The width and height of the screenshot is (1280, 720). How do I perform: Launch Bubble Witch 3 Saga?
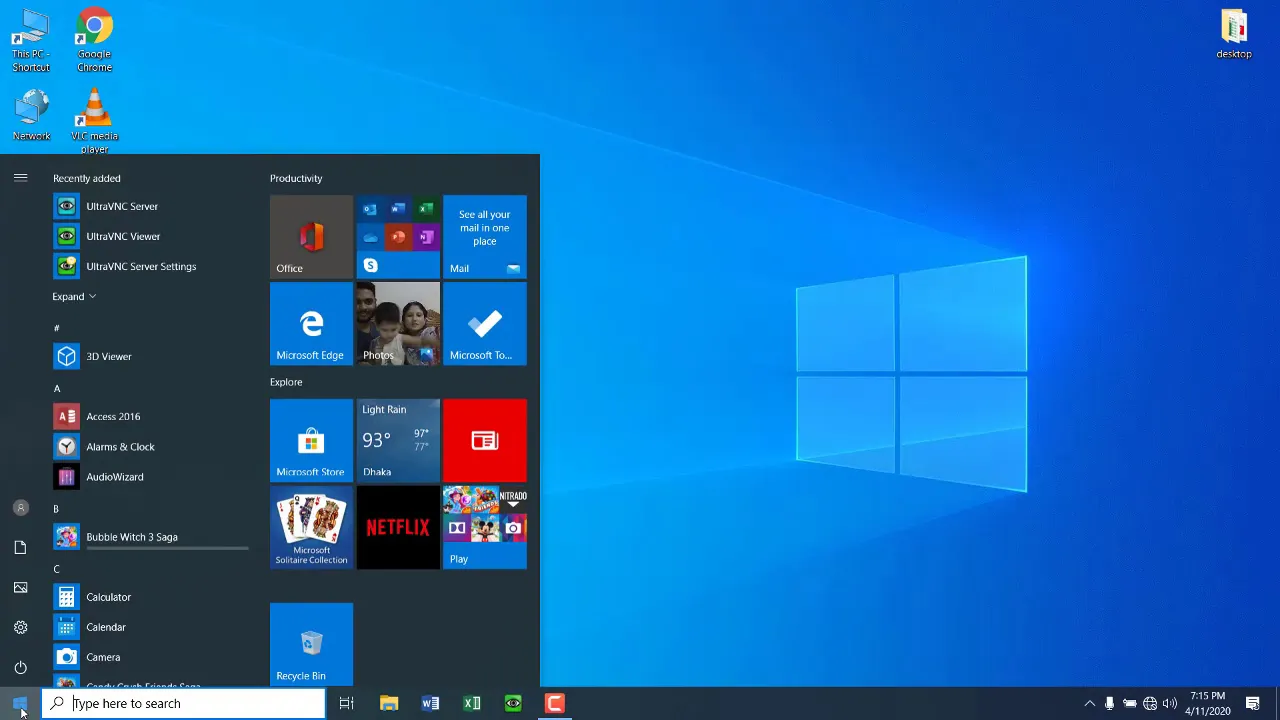(x=150, y=537)
